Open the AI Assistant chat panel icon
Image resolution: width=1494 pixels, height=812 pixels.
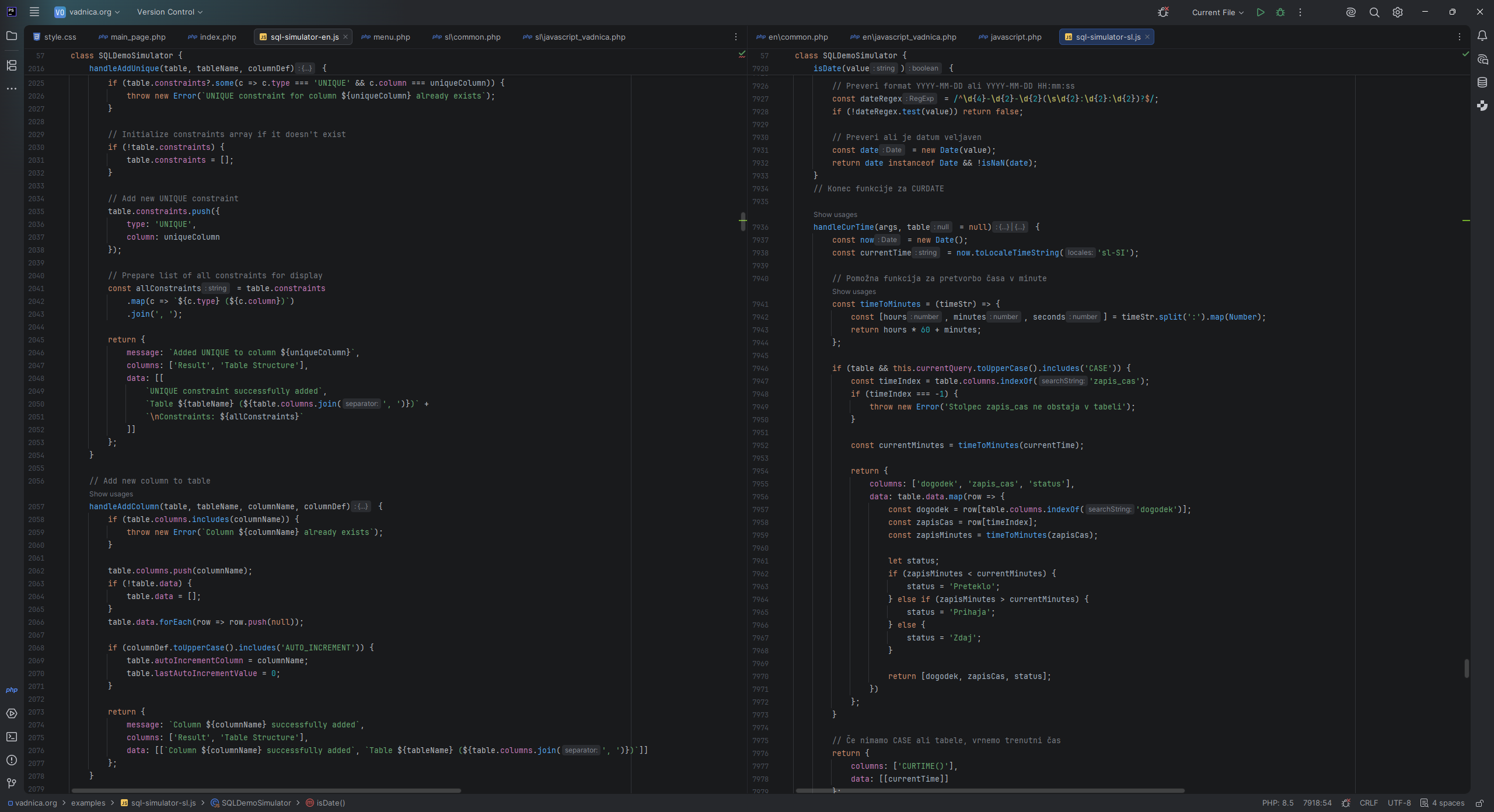[x=1482, y=60]
